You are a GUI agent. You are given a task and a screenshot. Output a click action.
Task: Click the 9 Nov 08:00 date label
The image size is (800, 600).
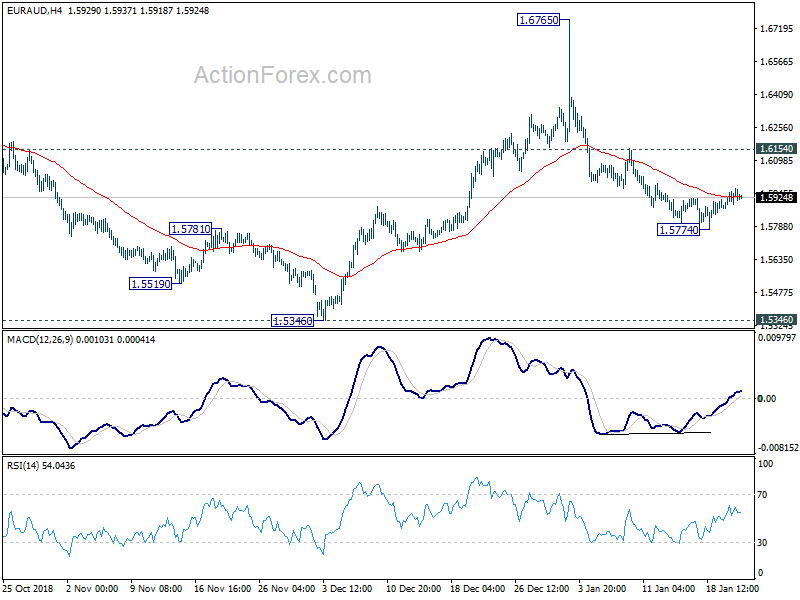156,588
